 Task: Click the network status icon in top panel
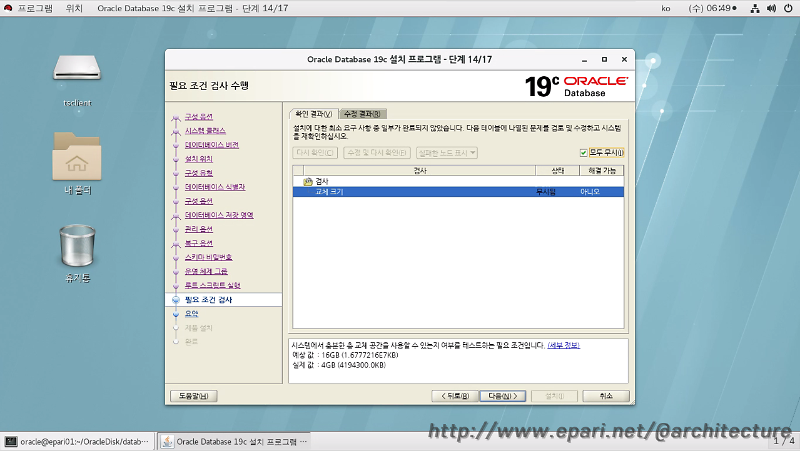[x=755, y=8]
